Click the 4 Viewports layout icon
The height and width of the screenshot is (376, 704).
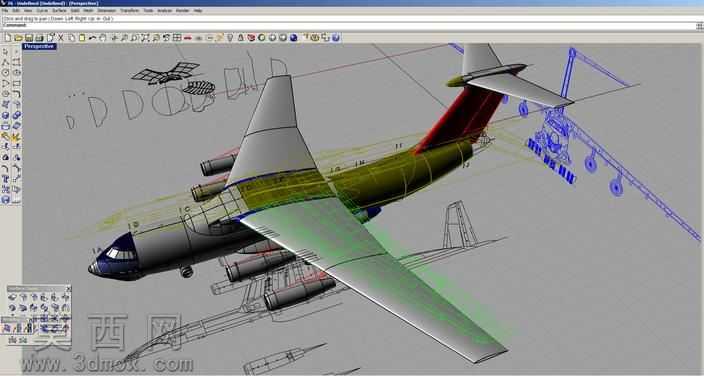[177, 38]
